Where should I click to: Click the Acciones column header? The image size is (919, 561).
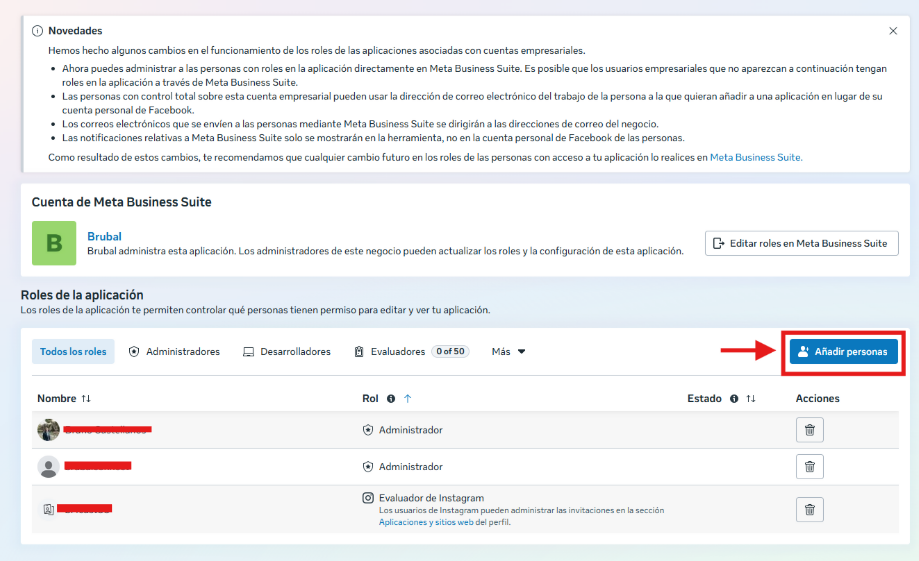[818, 399]
